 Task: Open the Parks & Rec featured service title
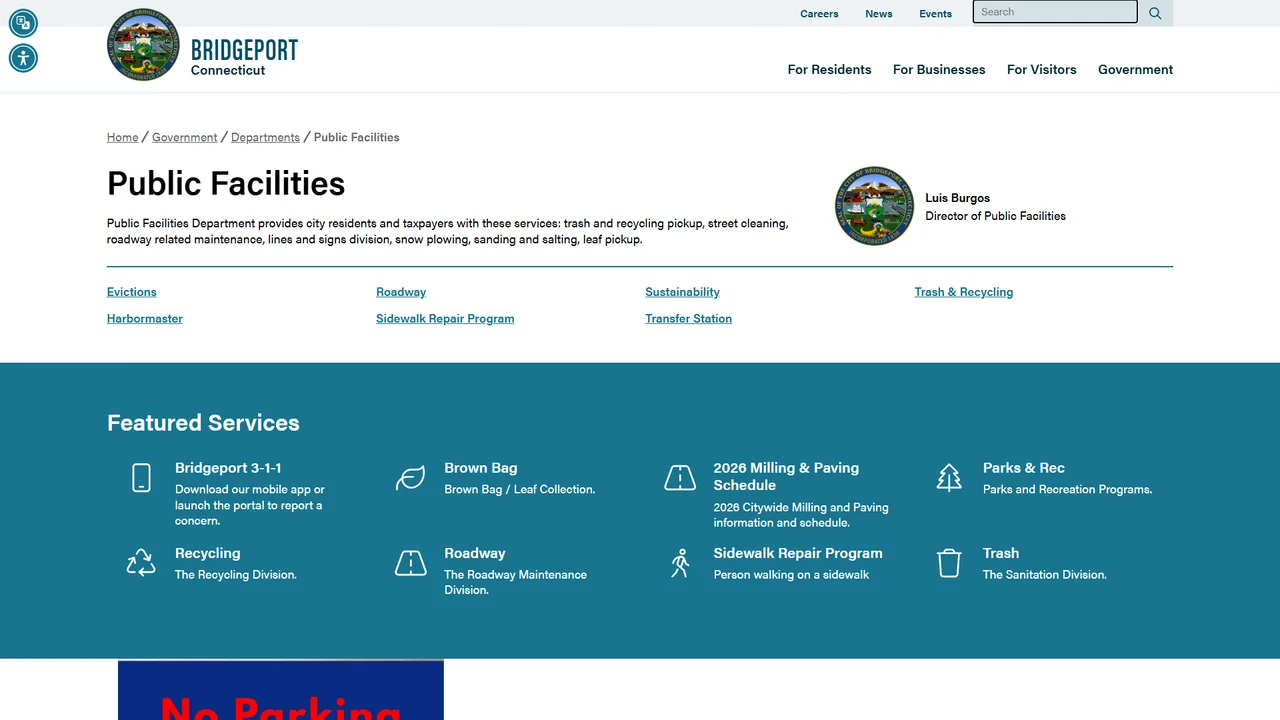(1024, 468)
